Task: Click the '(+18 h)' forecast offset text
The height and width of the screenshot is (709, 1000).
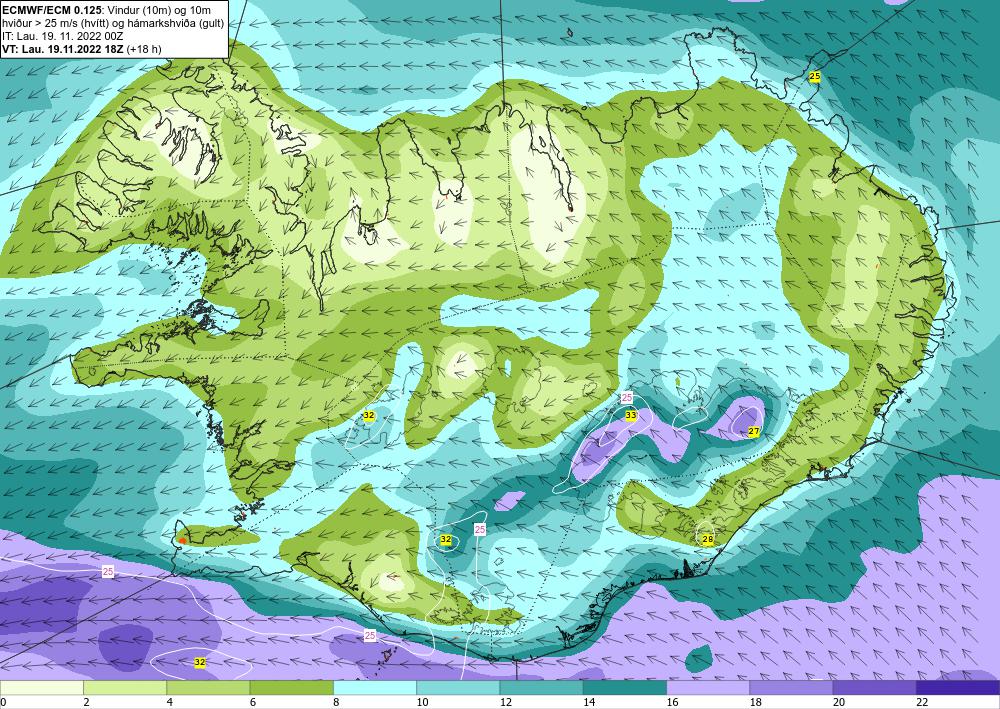Action: [x=144, y=49]
